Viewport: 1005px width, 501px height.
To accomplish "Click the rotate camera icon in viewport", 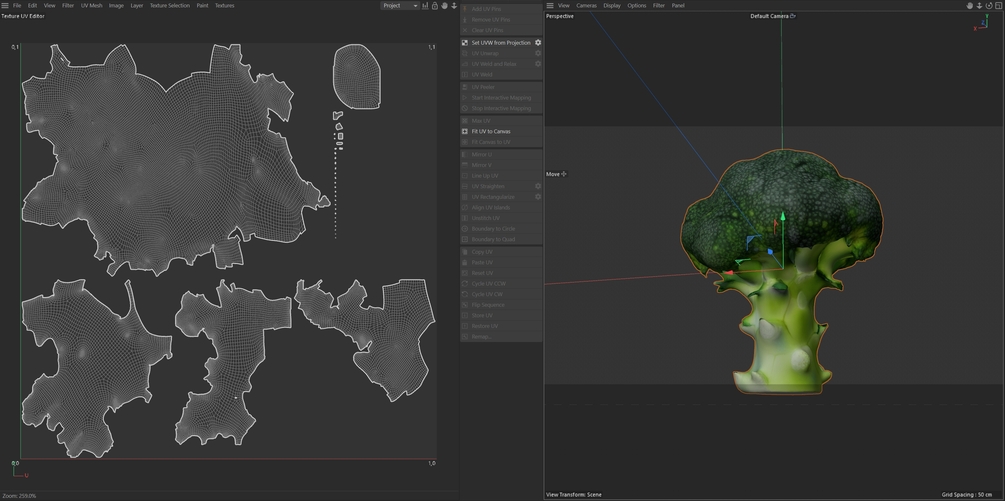I will pos(989,5).
